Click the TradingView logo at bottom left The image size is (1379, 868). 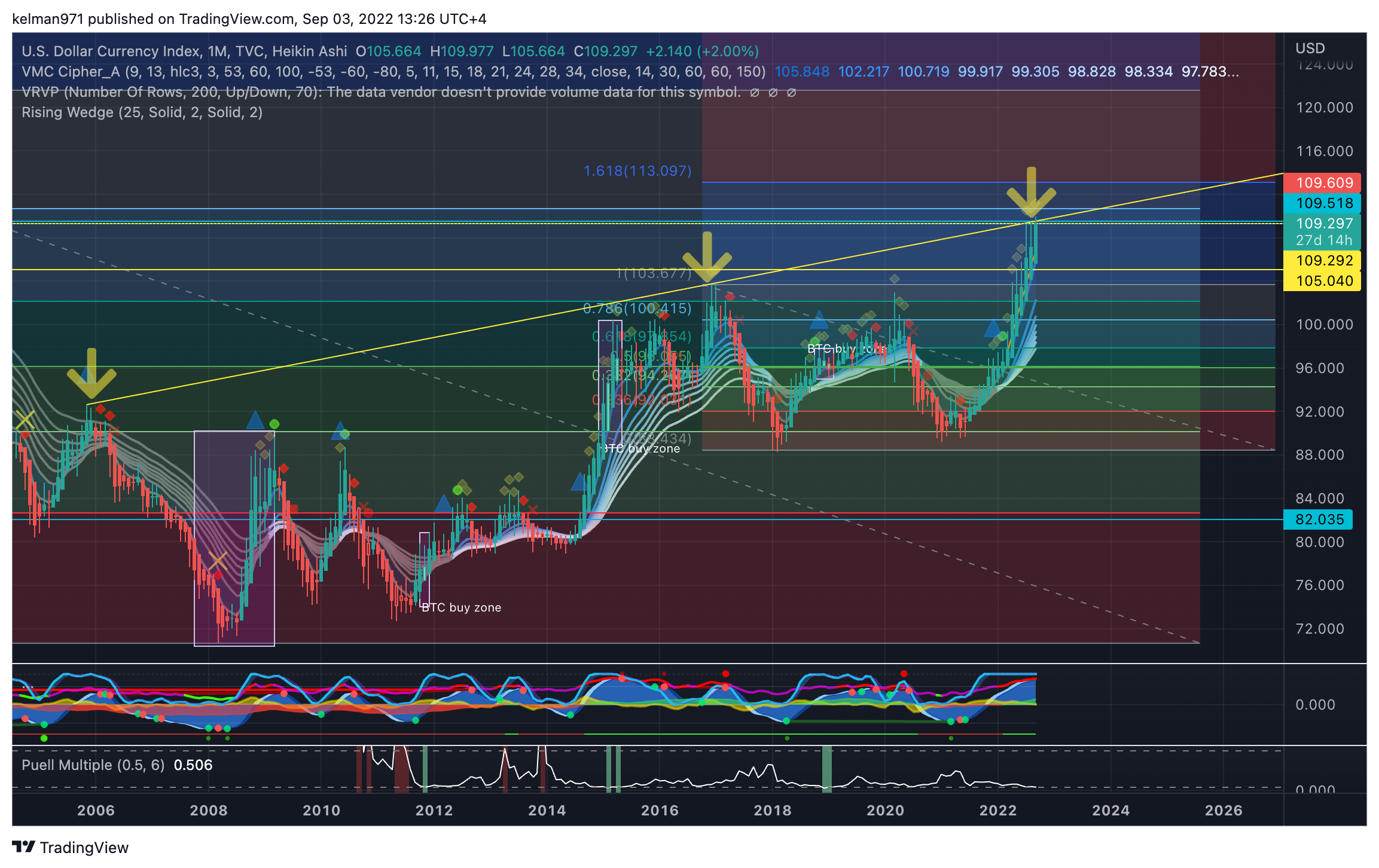70,848
